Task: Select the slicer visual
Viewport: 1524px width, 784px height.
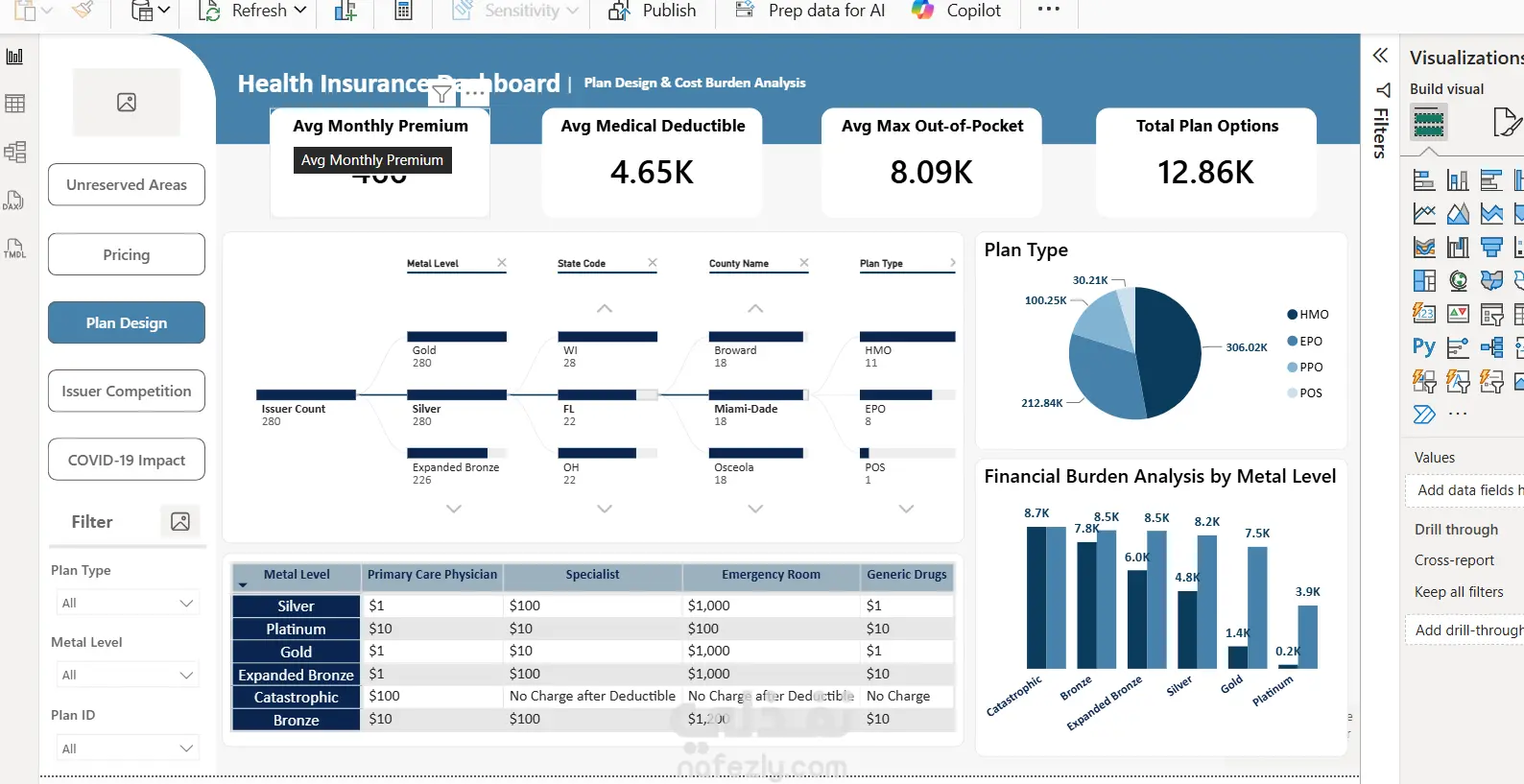Action: pyautogui.click(x=1491, y=314)
